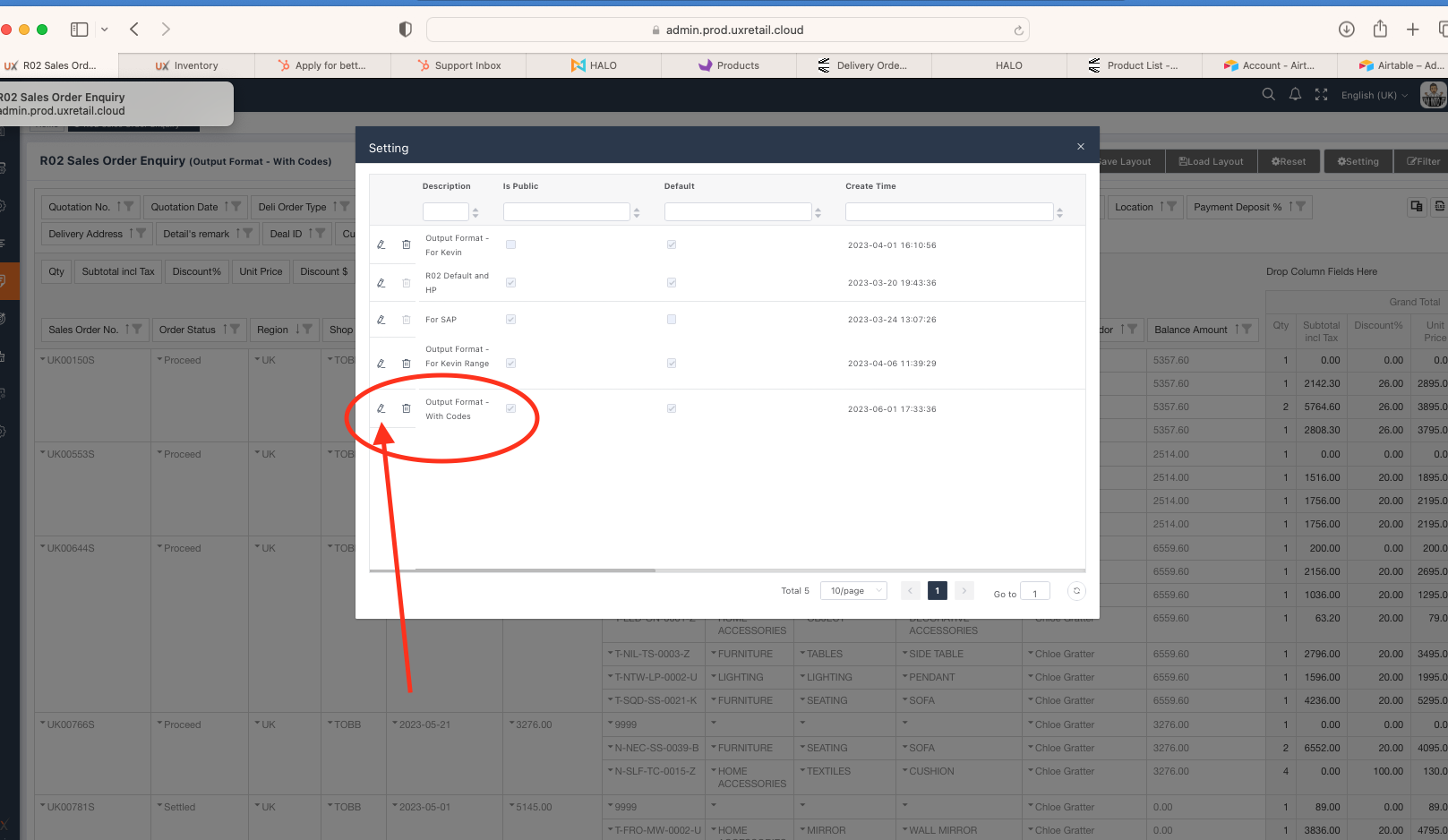
Task: Toggle Is Public checkbox for For Kevin row
Action: (510, 244)
